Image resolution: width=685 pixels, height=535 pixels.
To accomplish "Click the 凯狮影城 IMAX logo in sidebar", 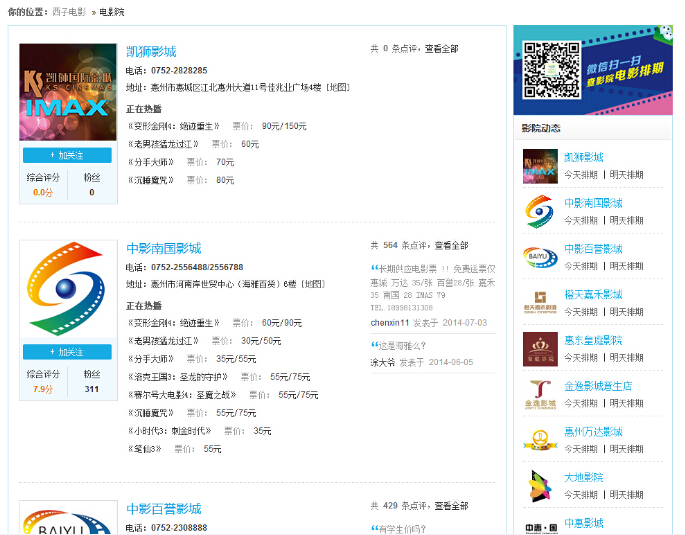I will 540,166.
